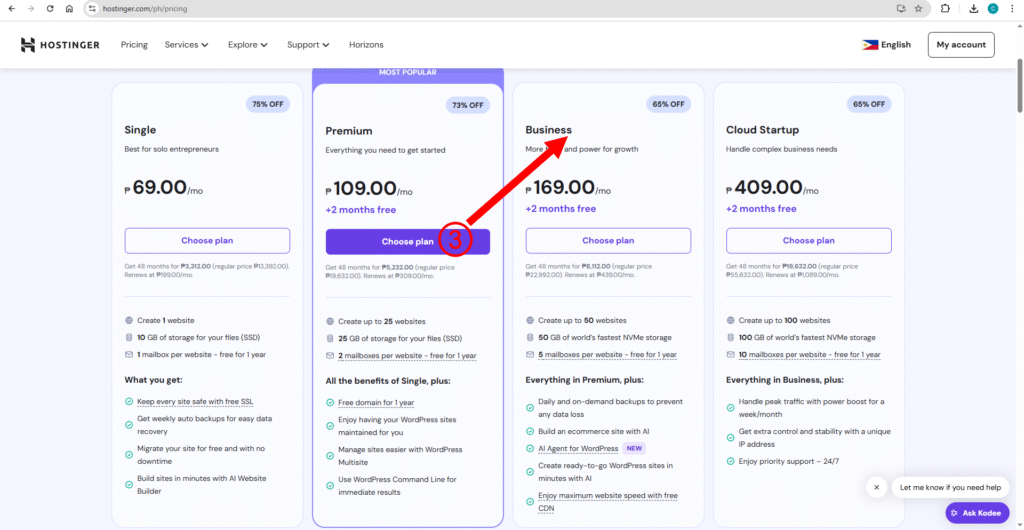Image resolution: width=1024 pixels, height=530 pixels.
Task: Click mail icon beside 1 mailbox per website
Action: (x=129, y=354)
